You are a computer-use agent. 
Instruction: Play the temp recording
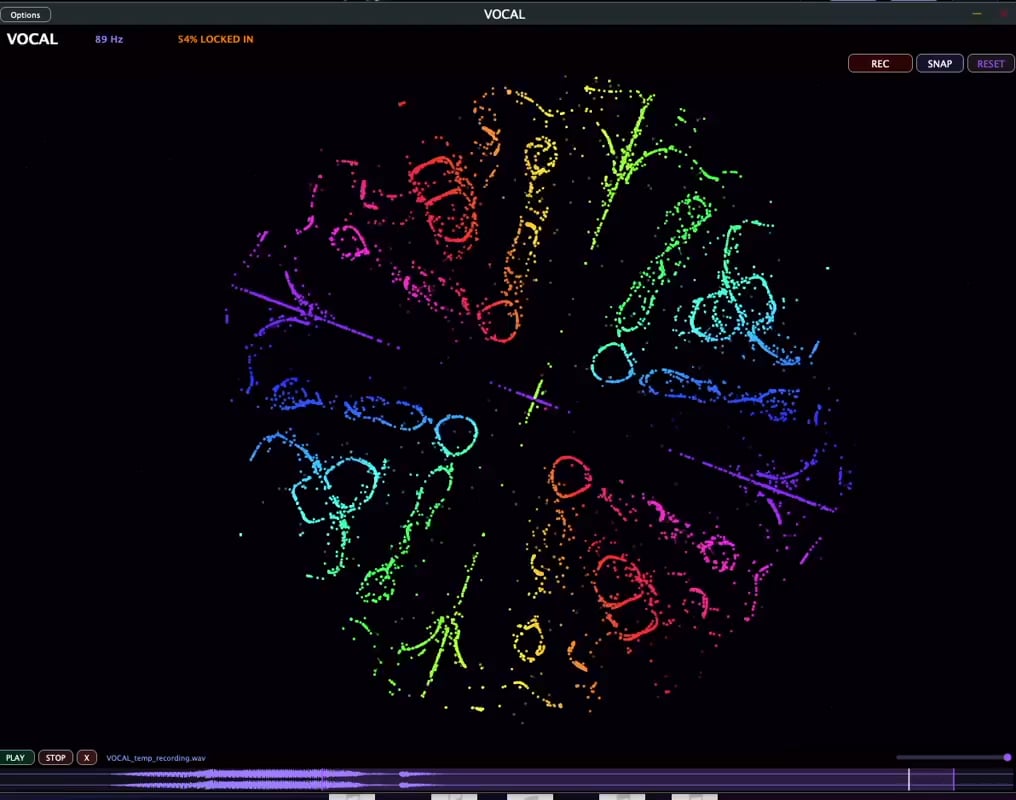(x=16, y=757)
